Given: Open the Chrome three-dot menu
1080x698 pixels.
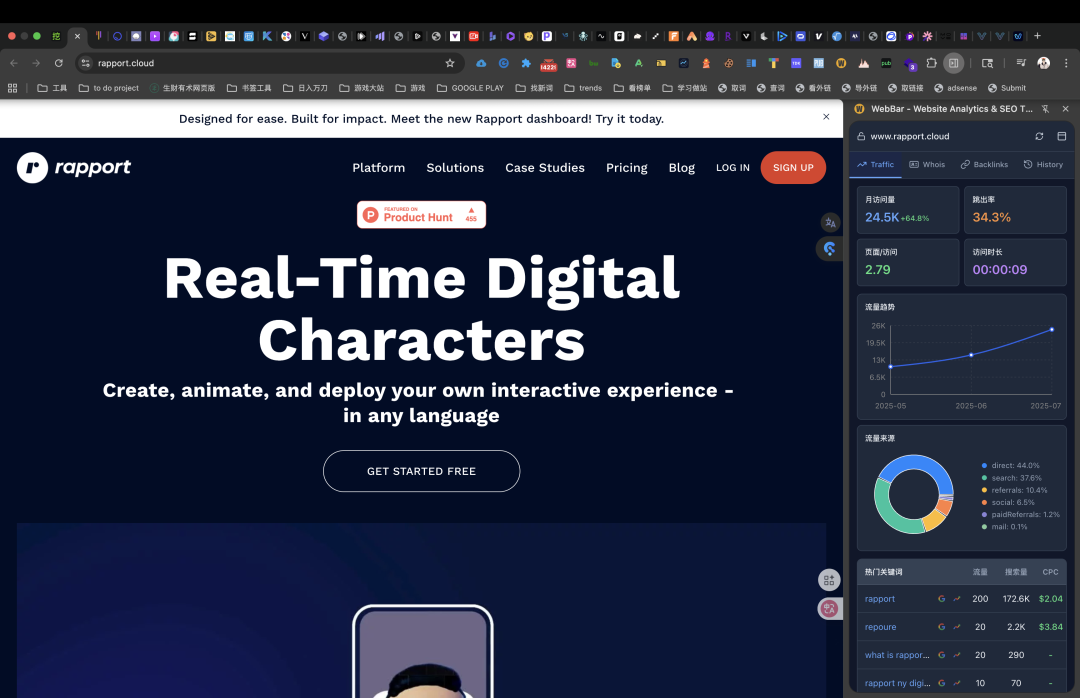Looking at the screenshot, I should click(1066, 63).
